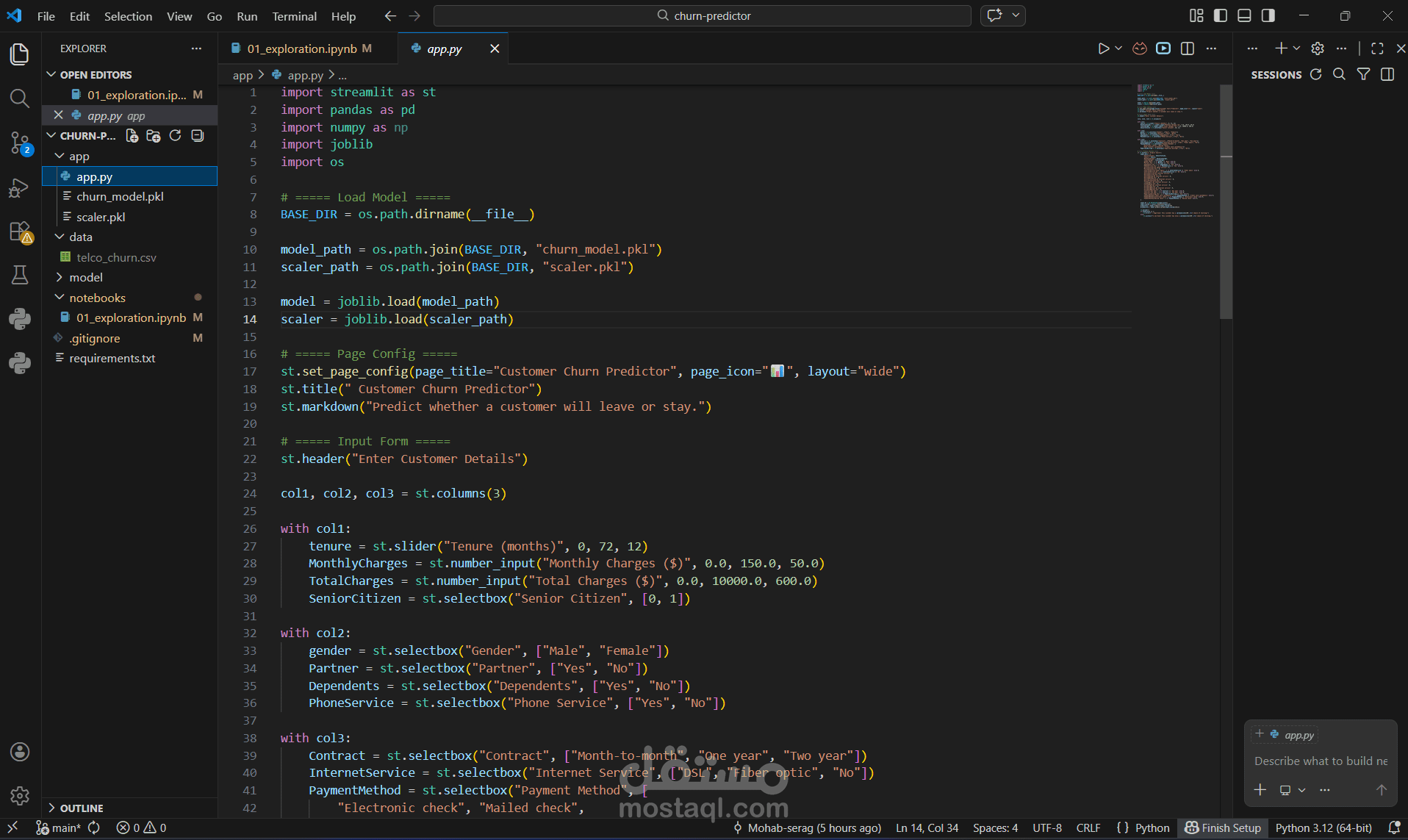This screenshot has height=840, width=1408.
Task: Open the Customize Layout control
Action: point(1196,16)
